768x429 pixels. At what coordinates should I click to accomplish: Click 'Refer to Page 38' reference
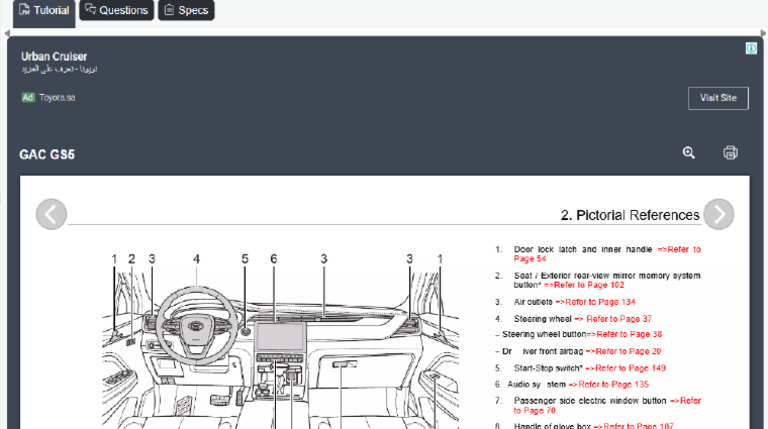pyautogui.click(x=624, y=334)
